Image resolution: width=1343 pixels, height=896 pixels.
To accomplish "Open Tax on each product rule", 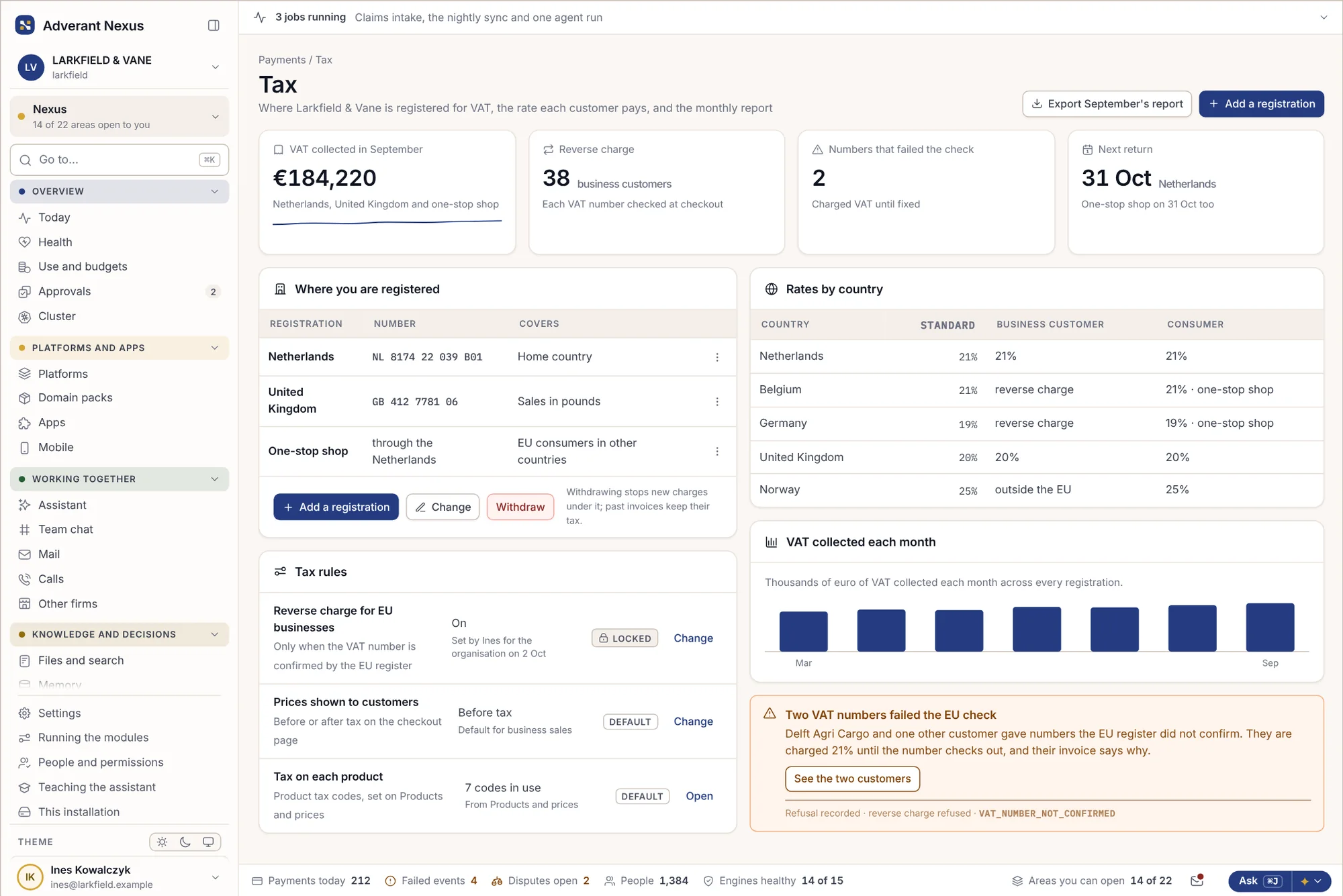I will pos(699,796).
